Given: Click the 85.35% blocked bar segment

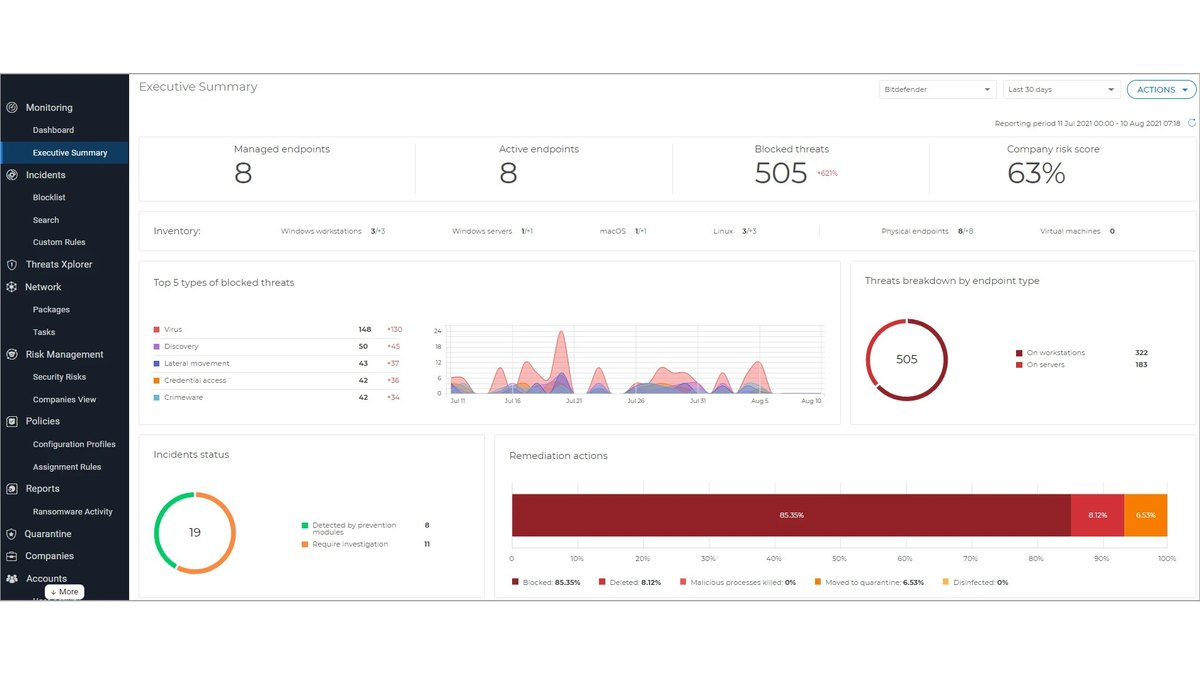Looking at the screenshot, I should point(791,515).
